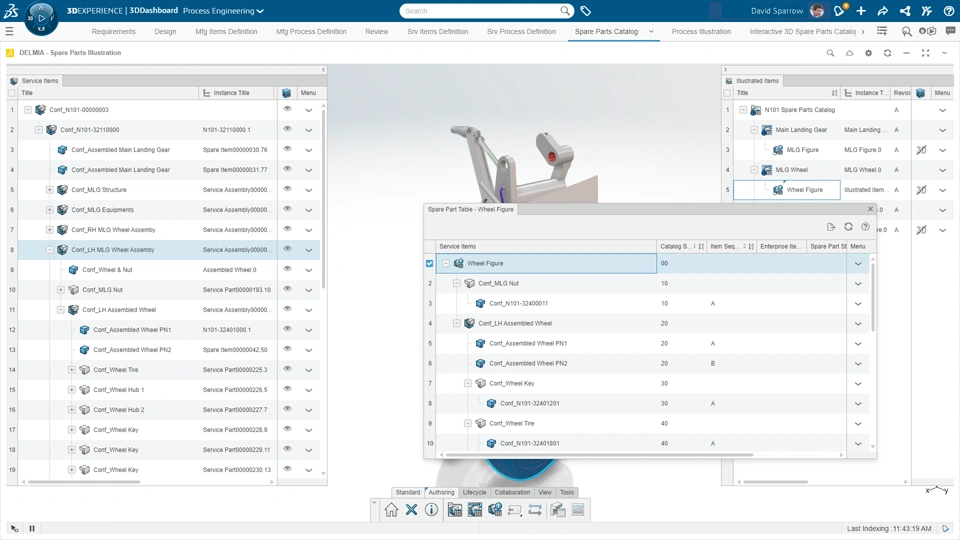Click the Service Items horizontal scrollbar
This screenshot has height=540, width=960.
pyautogui.click(x=84, y=482)
